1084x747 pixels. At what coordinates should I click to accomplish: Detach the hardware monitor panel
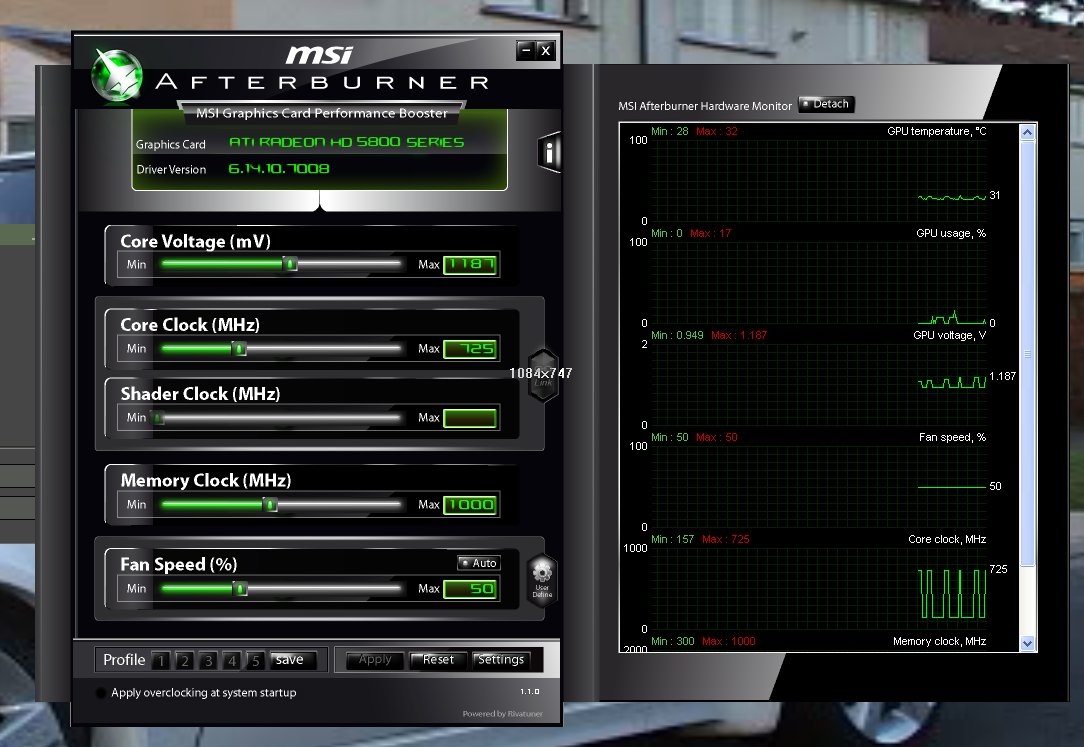826,104
